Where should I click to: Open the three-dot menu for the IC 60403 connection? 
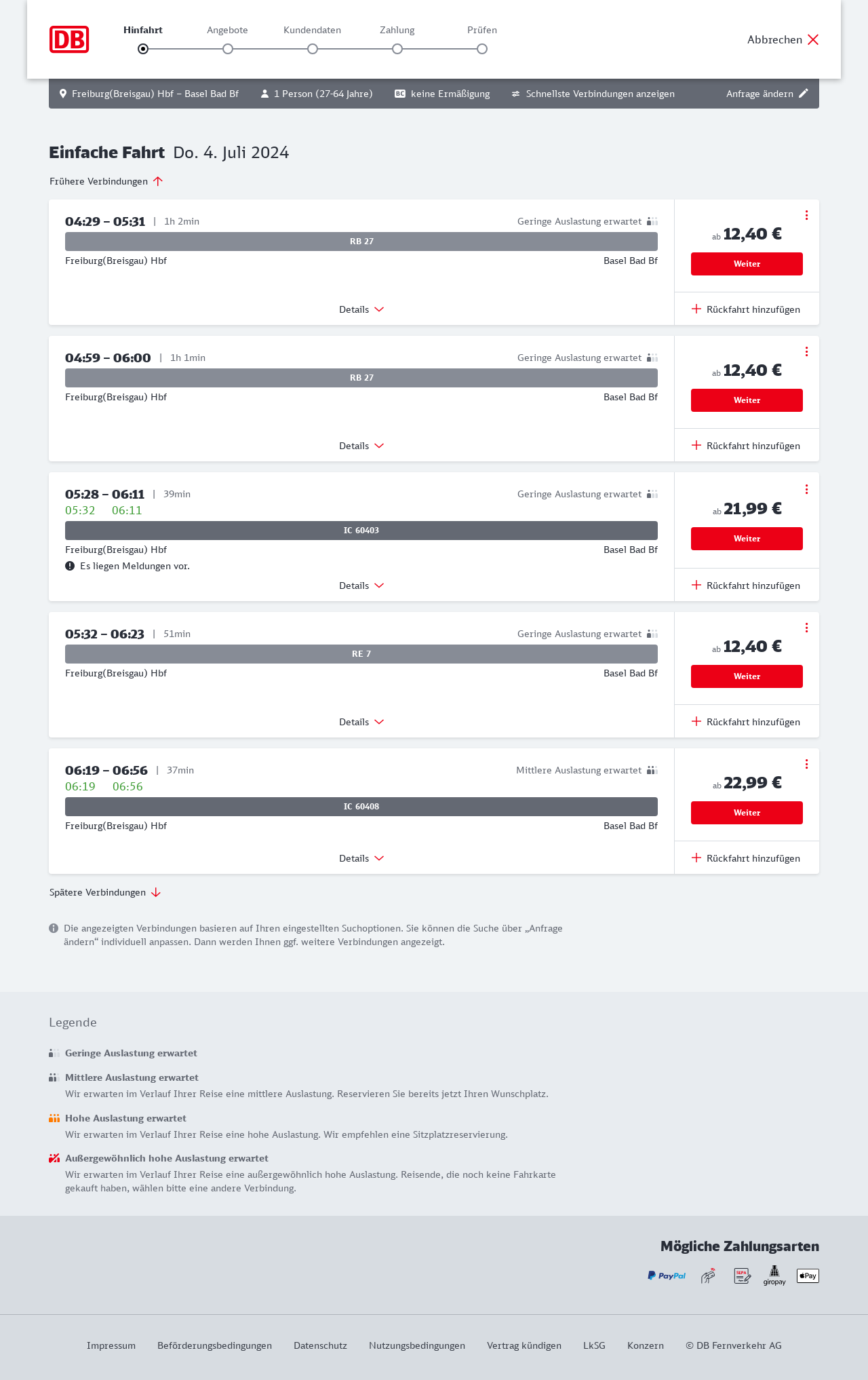pos(806,489)
